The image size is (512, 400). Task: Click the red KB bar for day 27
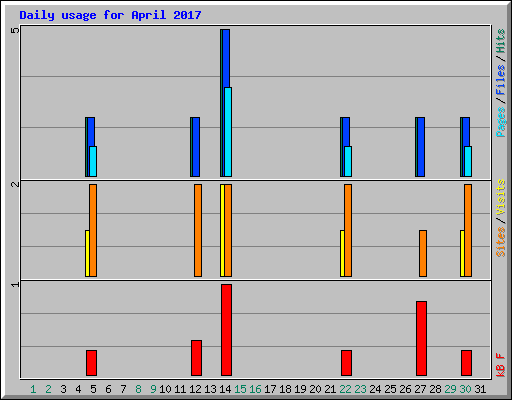click(x=421, y=338)
